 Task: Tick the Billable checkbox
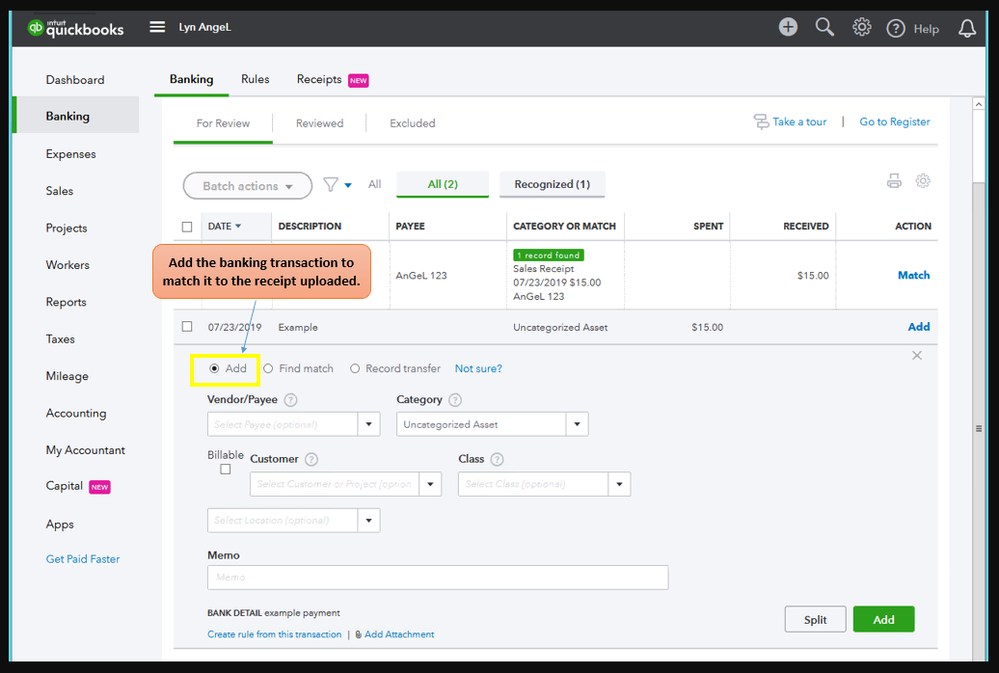tap(225, 469)
